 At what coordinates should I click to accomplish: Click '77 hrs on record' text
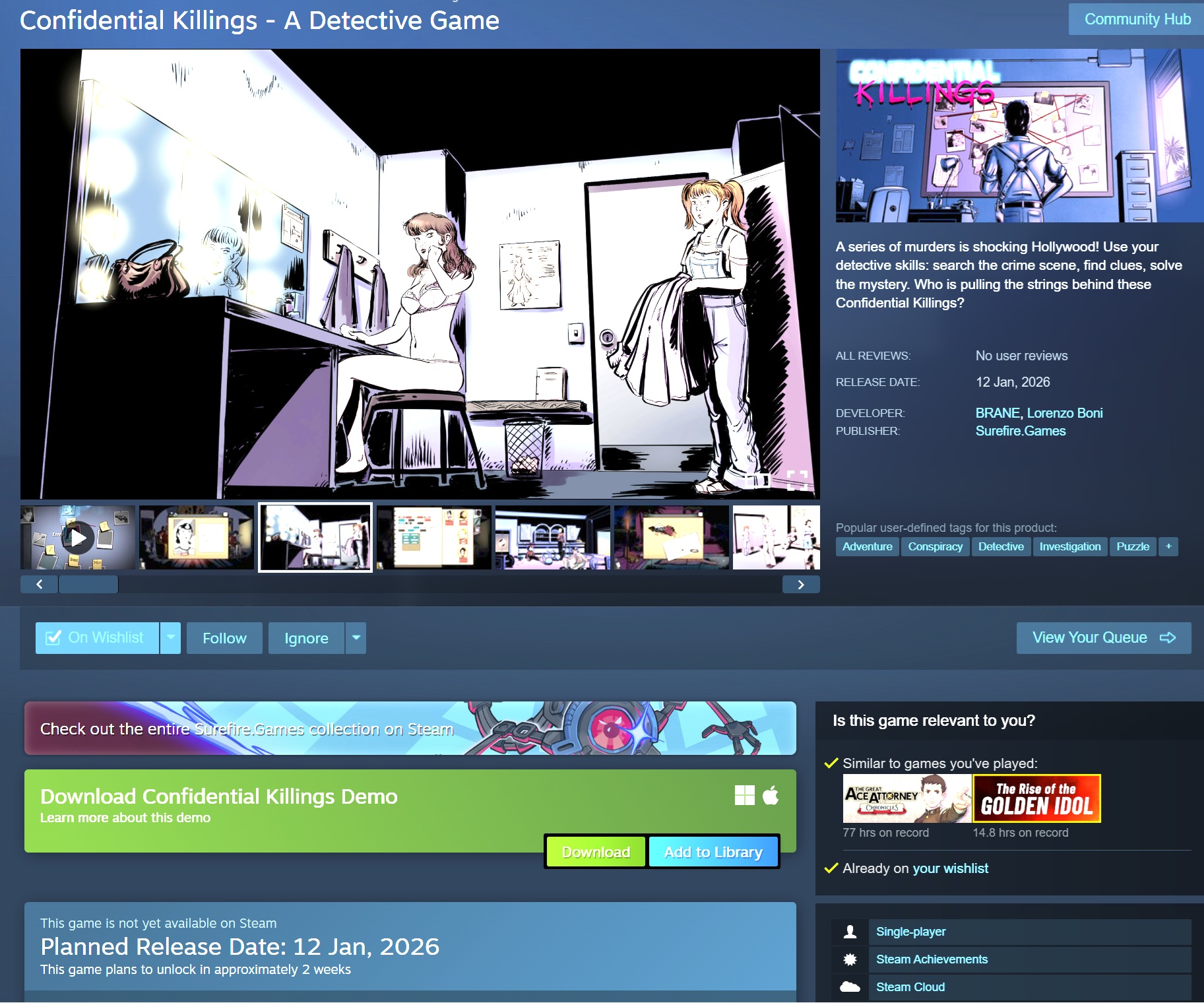[x=885, y=833]
